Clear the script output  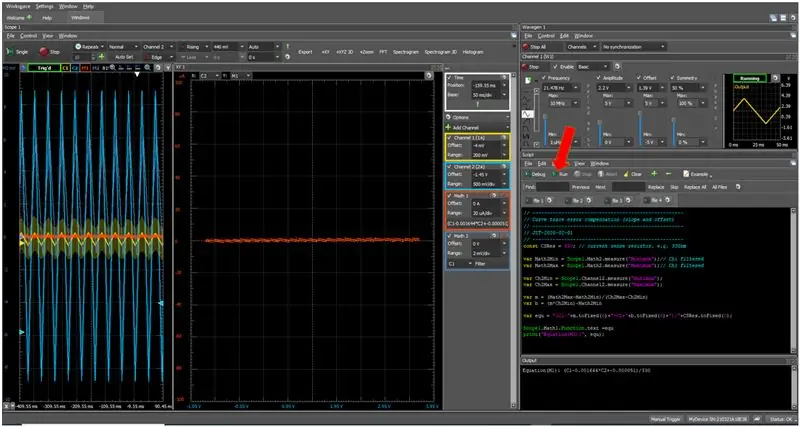[x=633, y=174]
